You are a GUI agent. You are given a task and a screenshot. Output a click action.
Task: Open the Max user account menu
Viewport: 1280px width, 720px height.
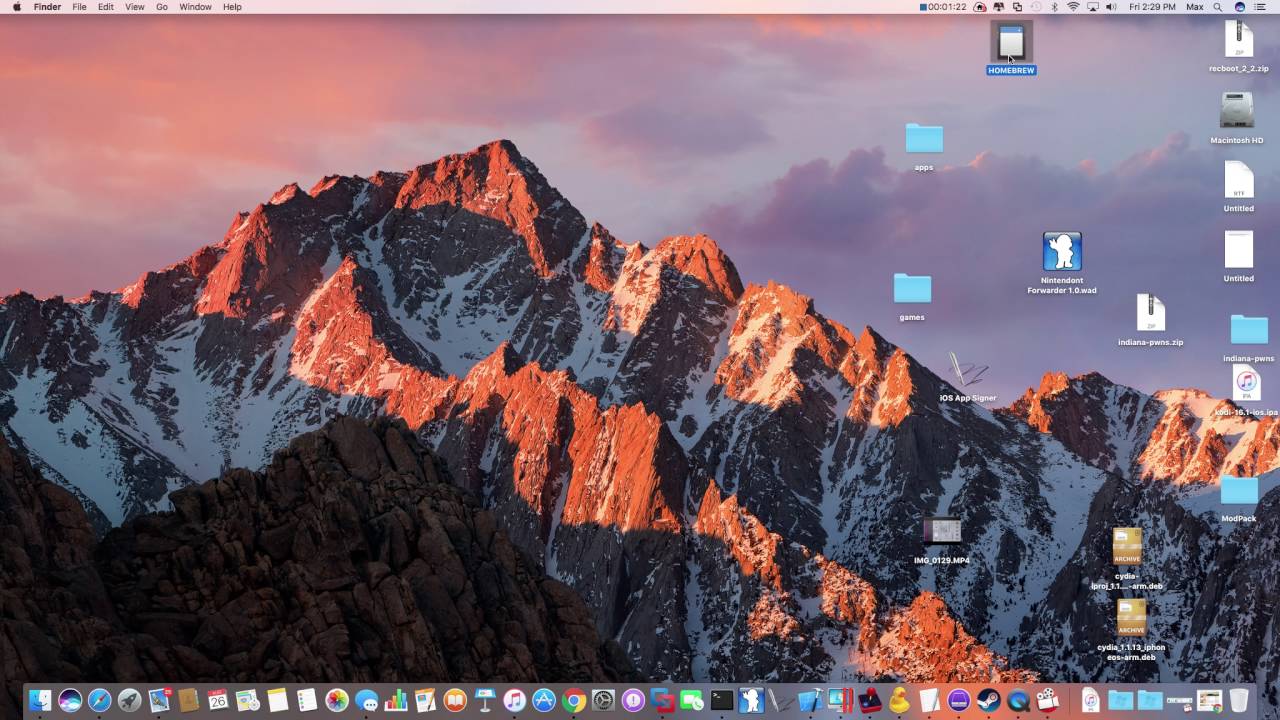tap(1195, 7)
